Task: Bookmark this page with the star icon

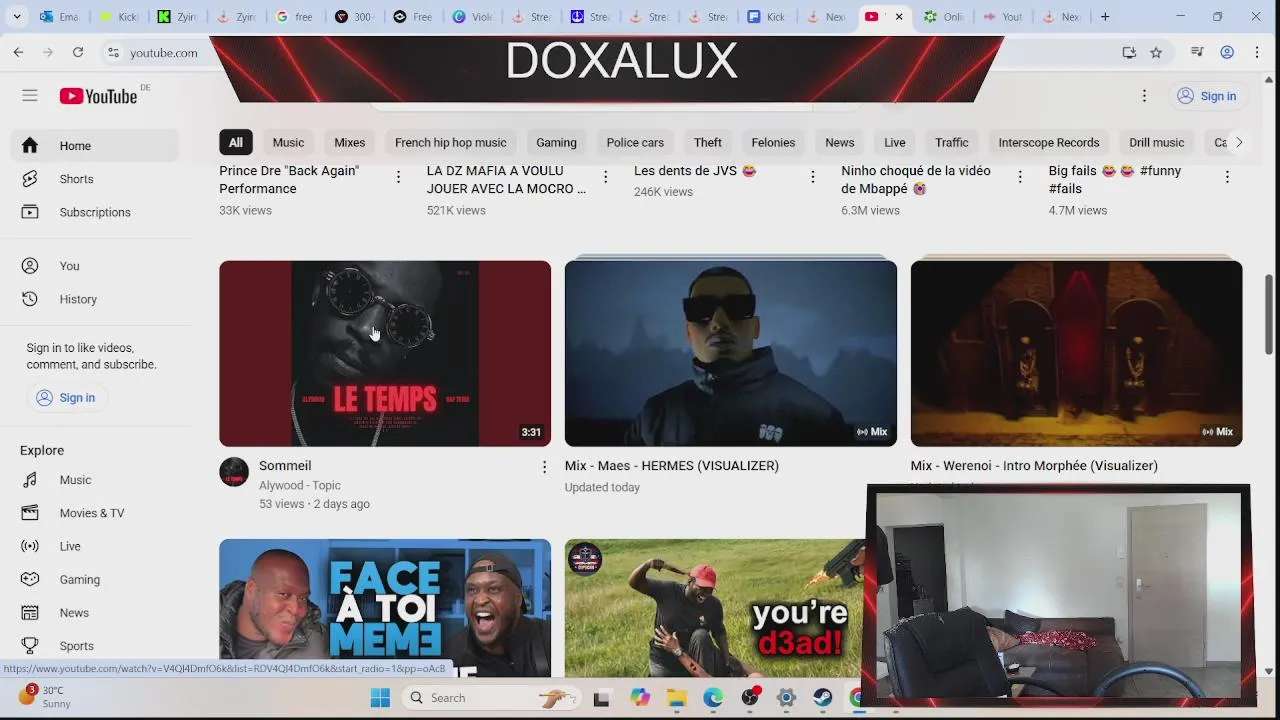Action: [x=1156, y=52]
